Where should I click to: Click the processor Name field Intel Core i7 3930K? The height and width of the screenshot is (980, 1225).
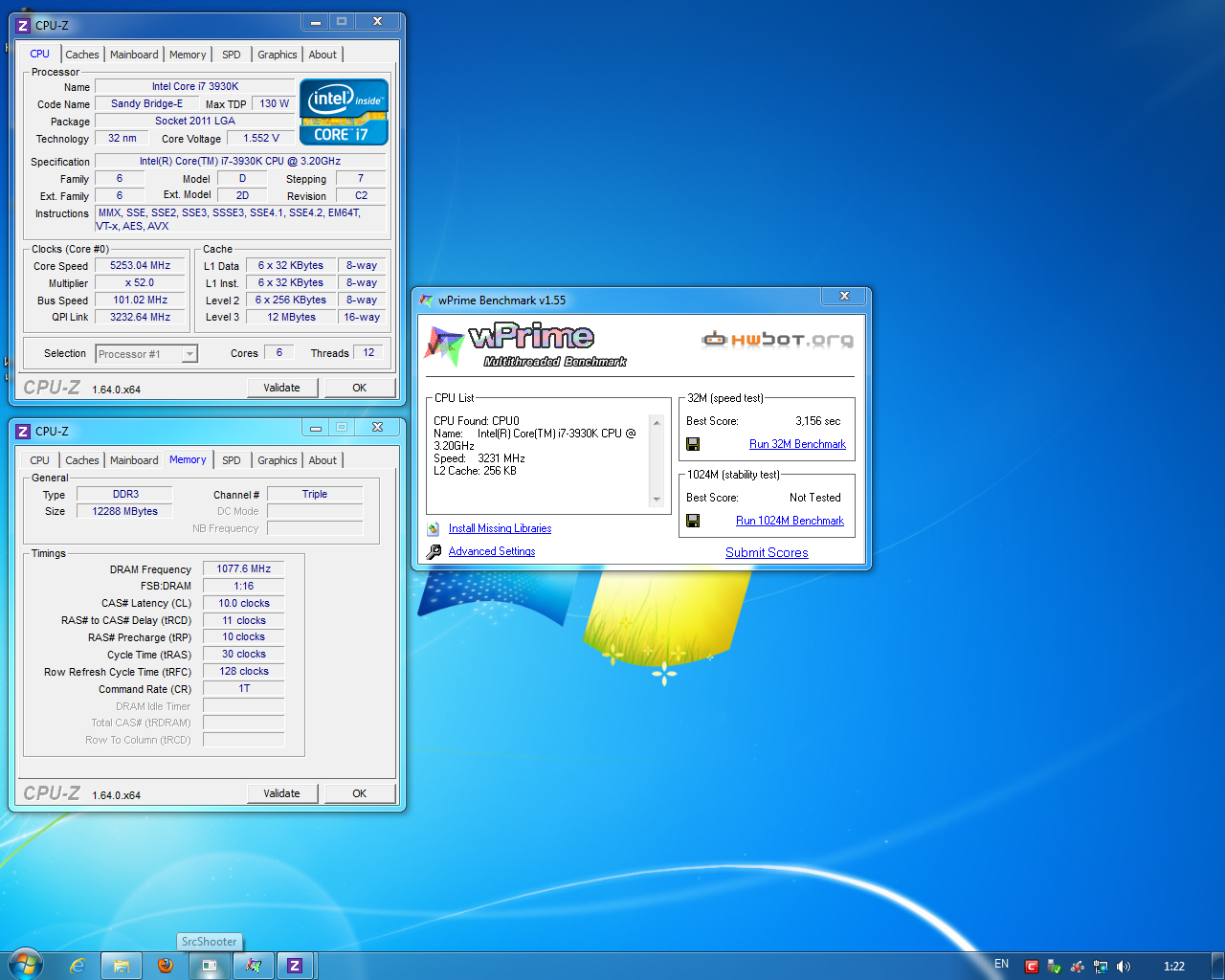[195, 86]
